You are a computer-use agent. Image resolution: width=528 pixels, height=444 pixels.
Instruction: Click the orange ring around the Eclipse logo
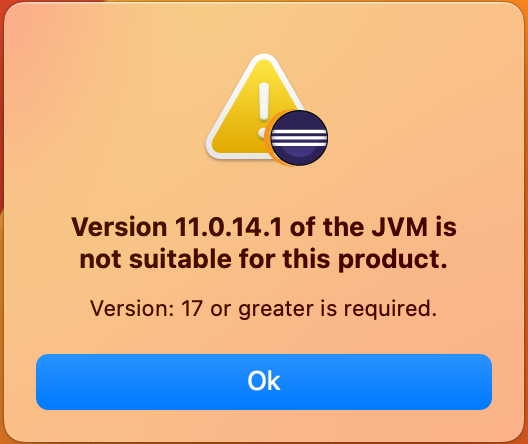point(268,138)
